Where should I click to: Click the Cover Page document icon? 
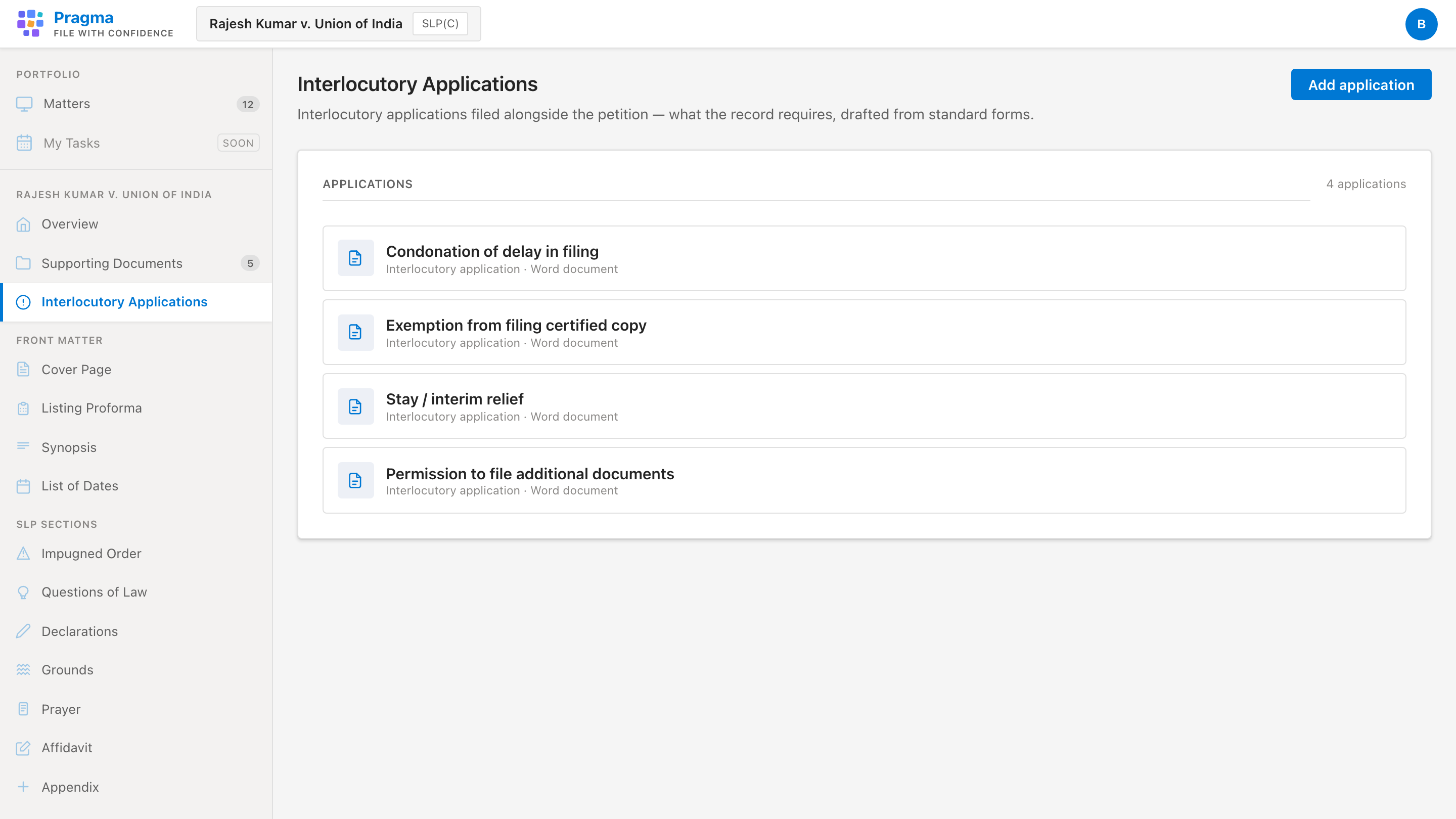tap(23, 370)
